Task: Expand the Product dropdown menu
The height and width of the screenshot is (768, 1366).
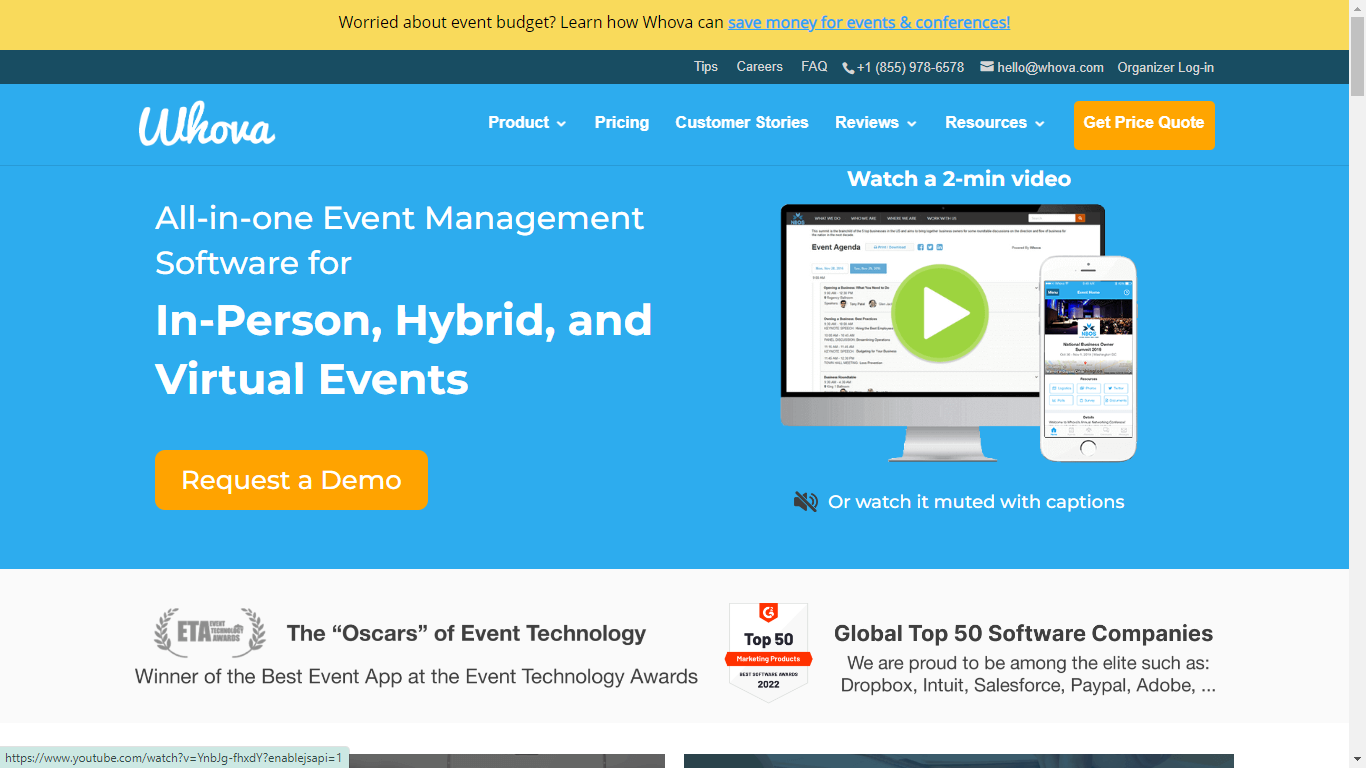Action: 527,123
